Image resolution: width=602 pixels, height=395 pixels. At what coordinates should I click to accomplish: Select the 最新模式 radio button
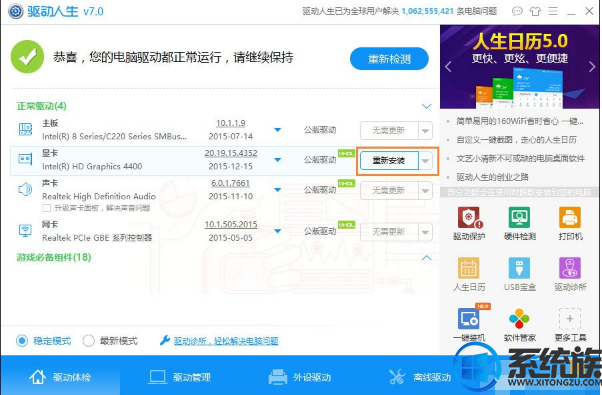(x=88, y=340)
